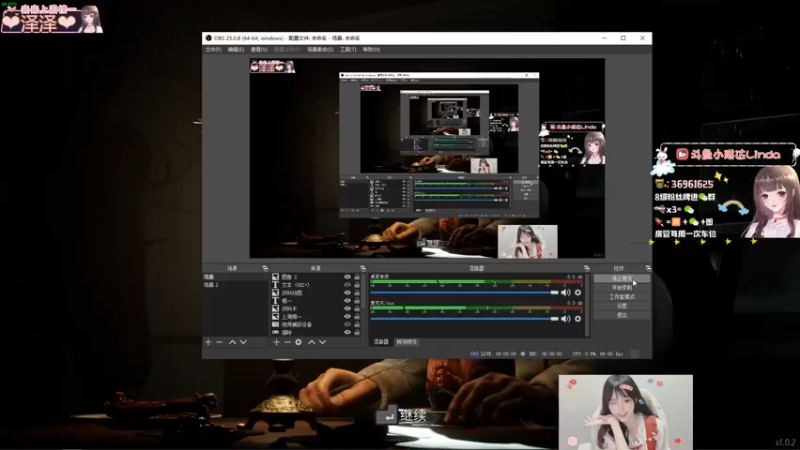Click the OBS preview canvas
The width and height of the screenshot is (800, 450).
pos(427,158)
